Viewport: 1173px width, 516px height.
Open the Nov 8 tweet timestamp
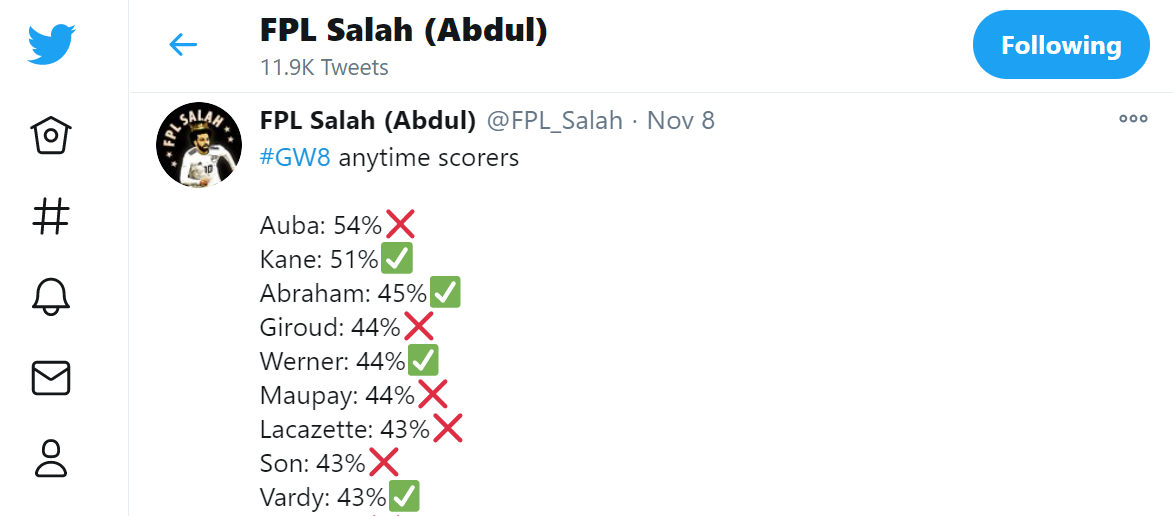pyautogui.click(x=681, y=120)
